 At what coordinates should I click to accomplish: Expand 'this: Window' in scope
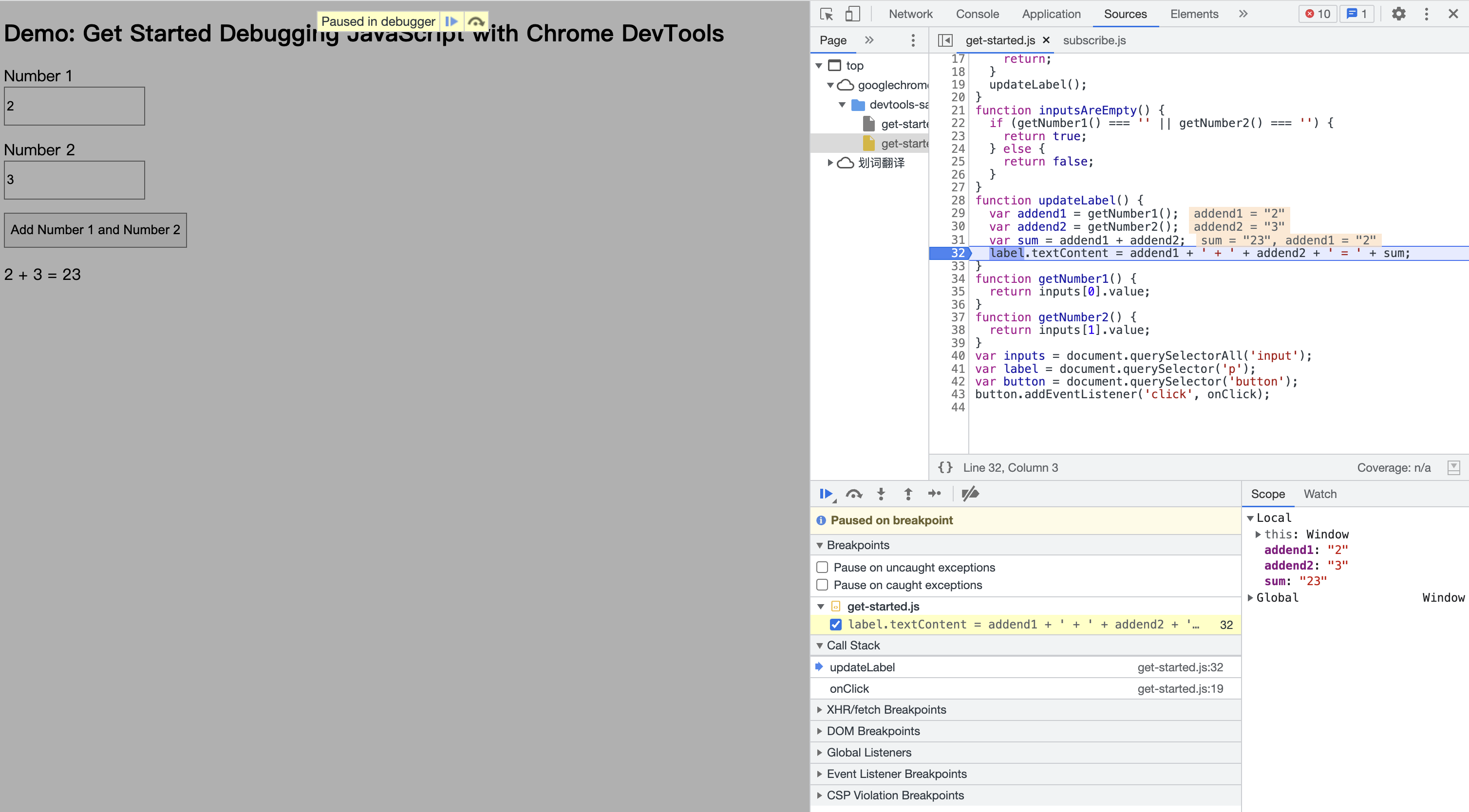point(1258,535)
